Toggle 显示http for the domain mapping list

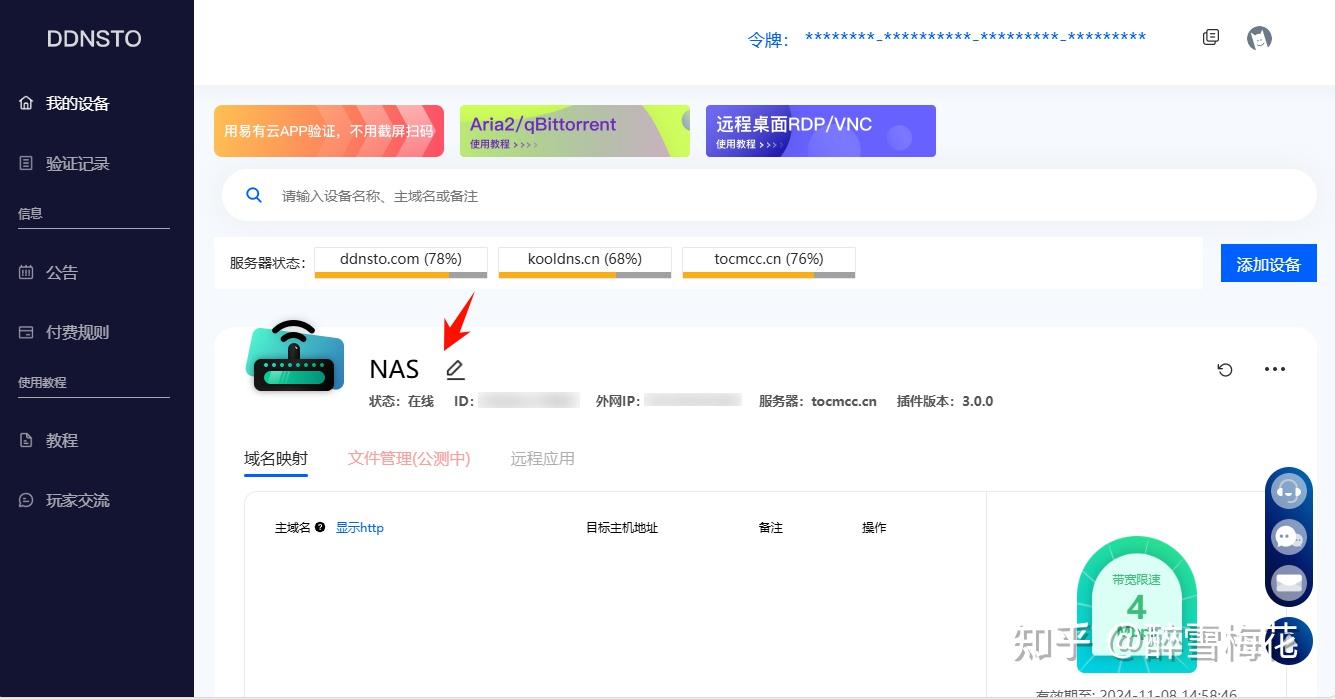point(360,527)
